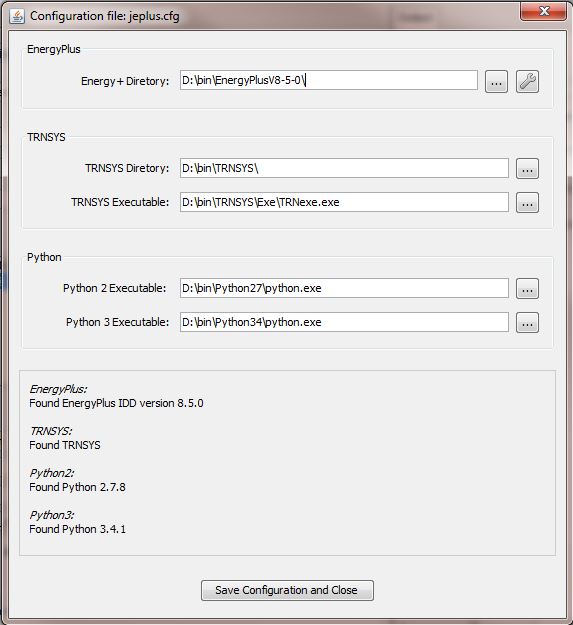Click the Found Python 2.7.8 status line
The width and height of the screenshot is (573, 625).
tap(77, 487)
